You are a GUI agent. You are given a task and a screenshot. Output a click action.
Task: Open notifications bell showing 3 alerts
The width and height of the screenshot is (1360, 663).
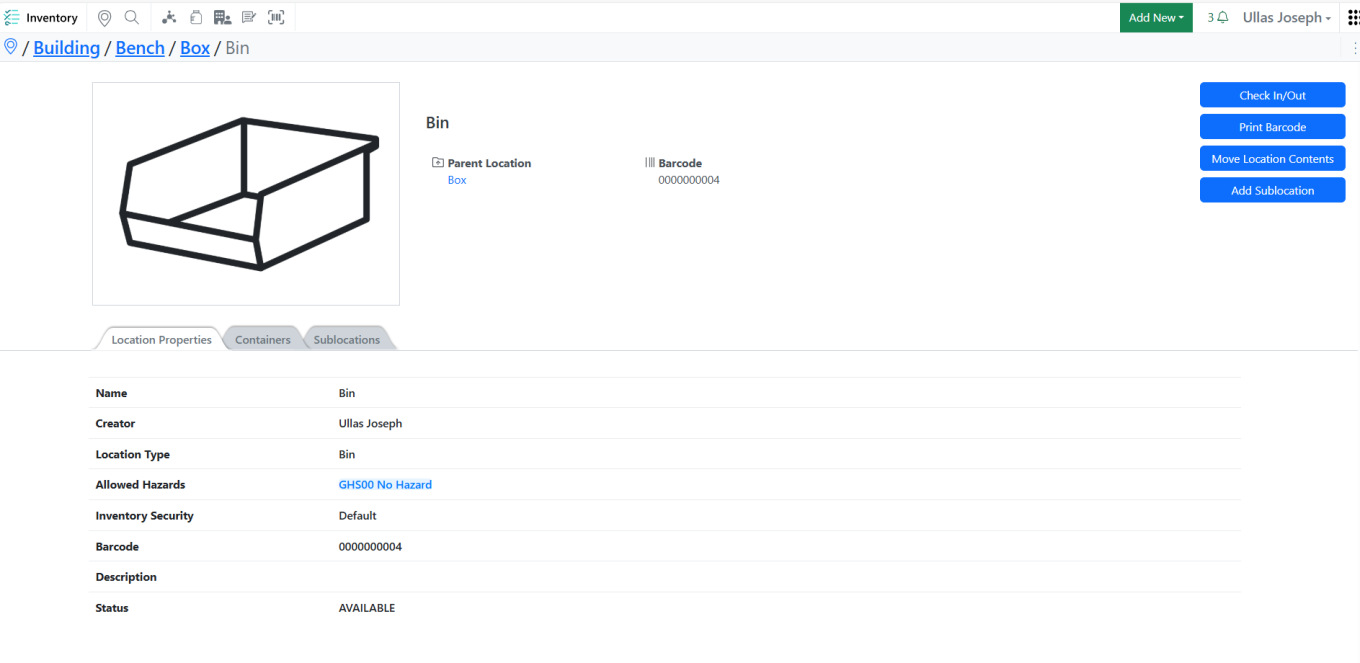pos(1218,17)
